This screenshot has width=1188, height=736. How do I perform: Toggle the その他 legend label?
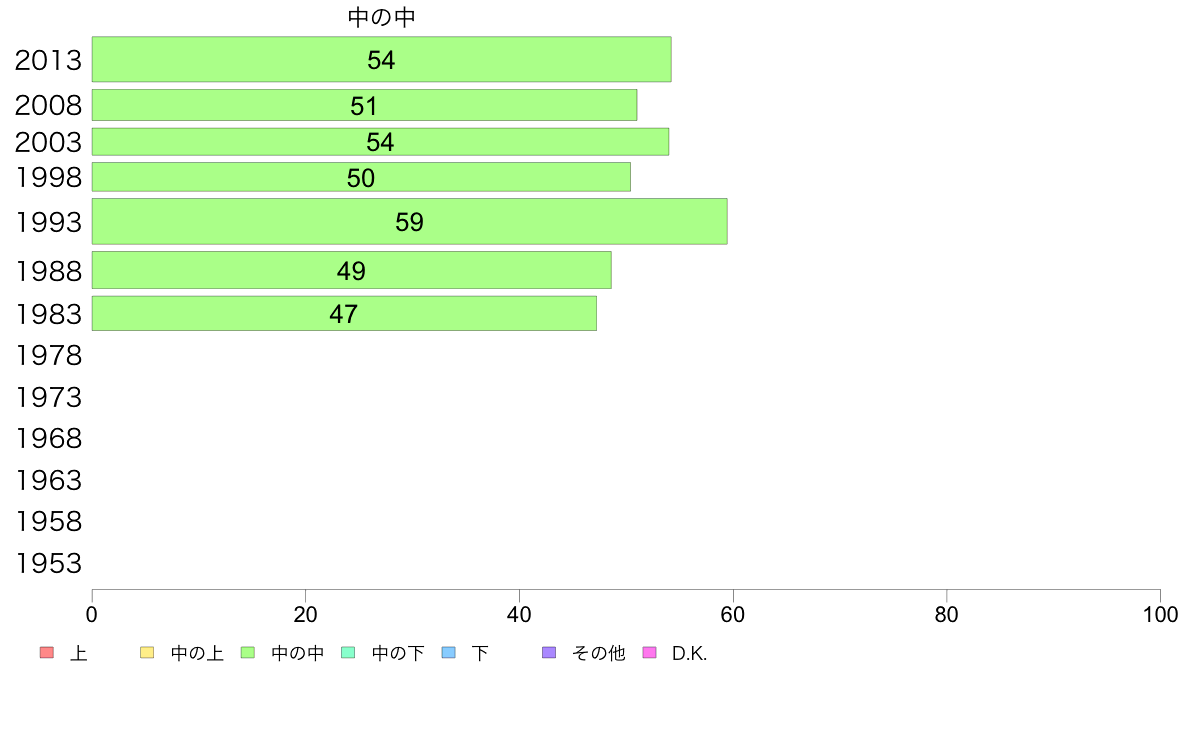(598, 654)
